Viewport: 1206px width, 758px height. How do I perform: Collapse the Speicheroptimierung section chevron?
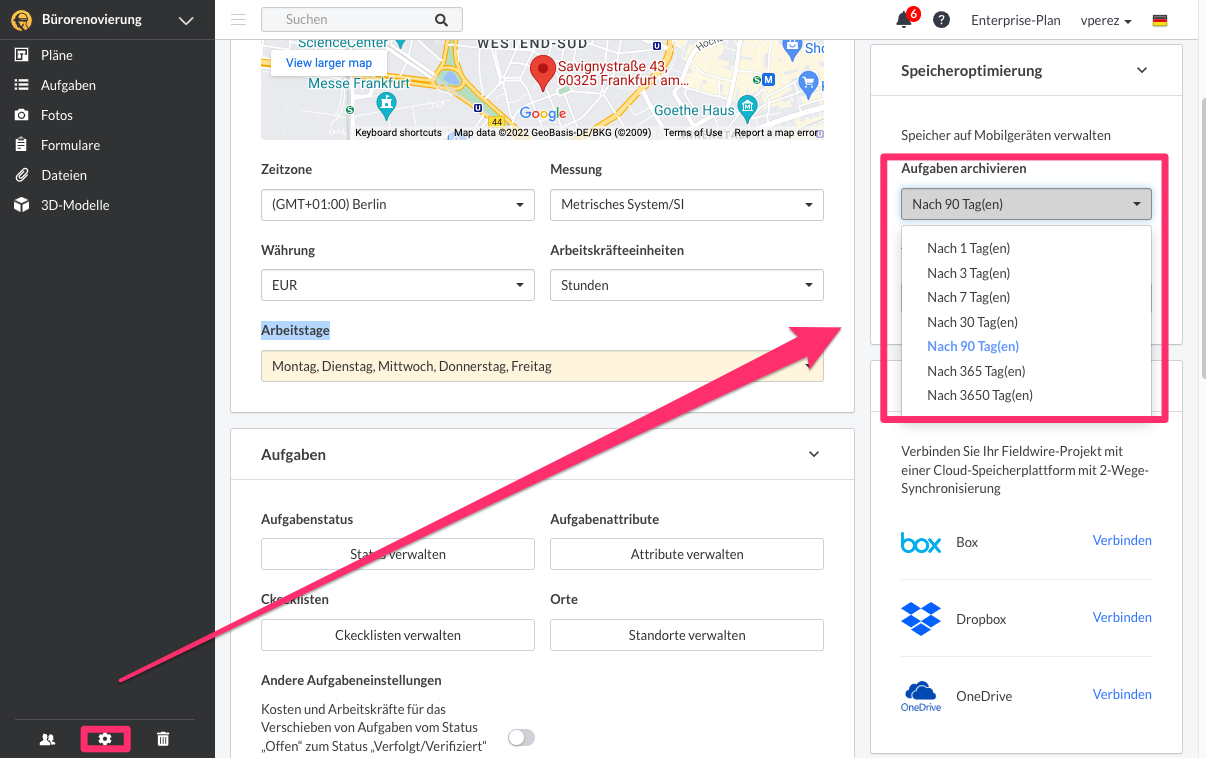[1142, 70]
